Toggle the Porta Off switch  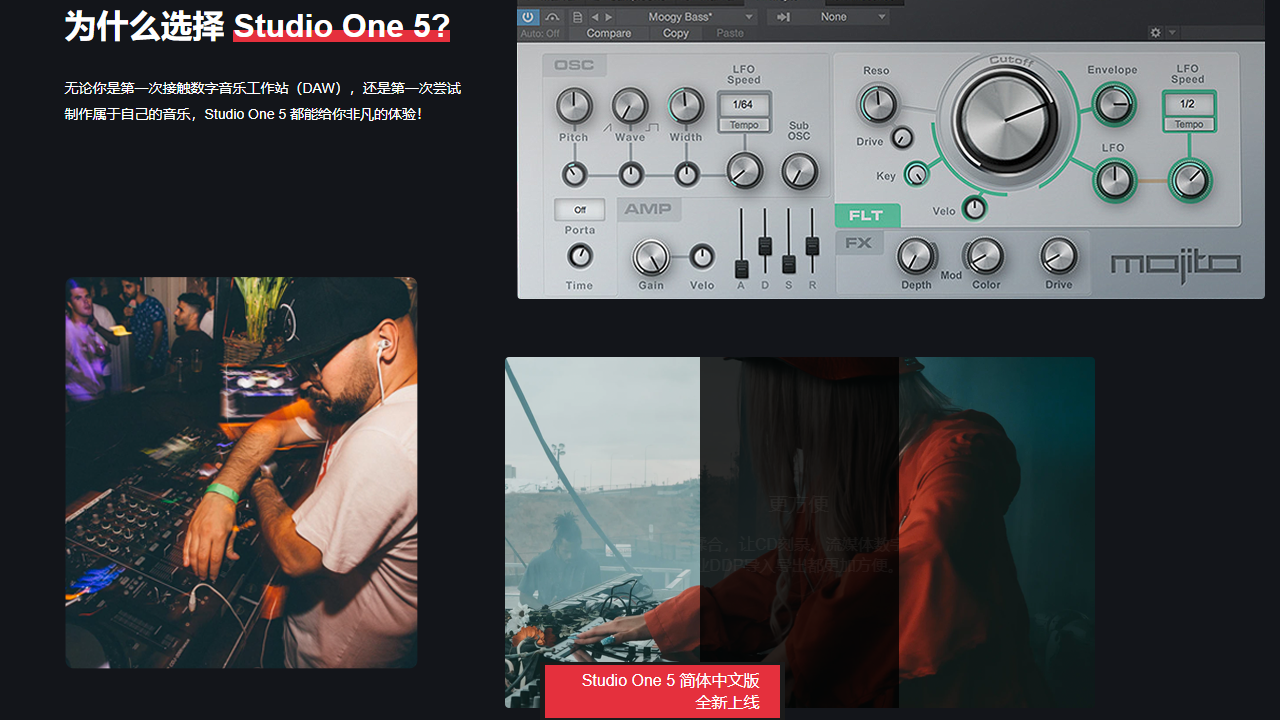[x=579, y=210]
